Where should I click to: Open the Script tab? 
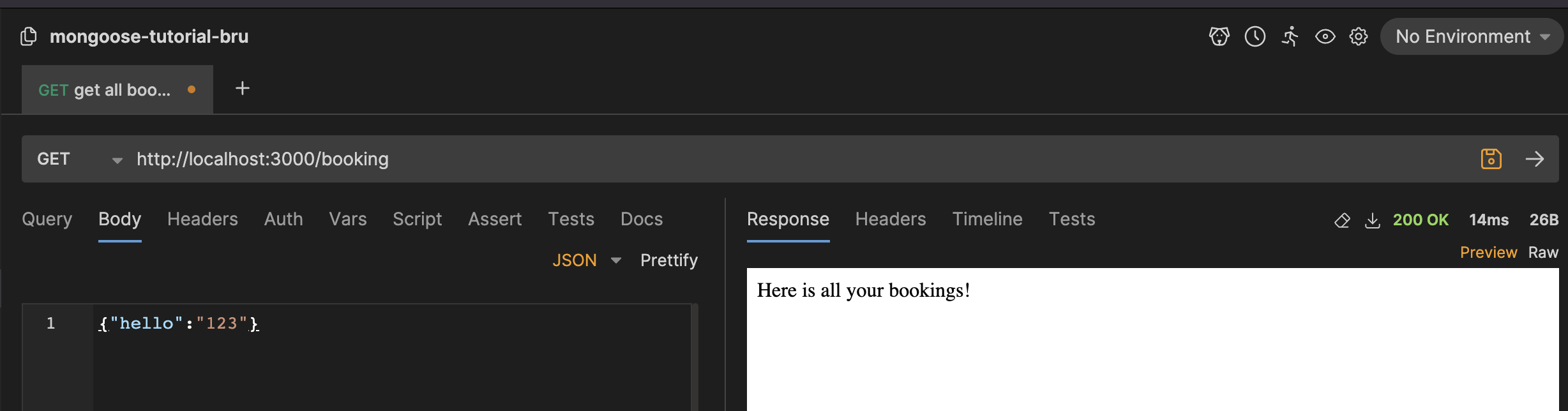417,219
